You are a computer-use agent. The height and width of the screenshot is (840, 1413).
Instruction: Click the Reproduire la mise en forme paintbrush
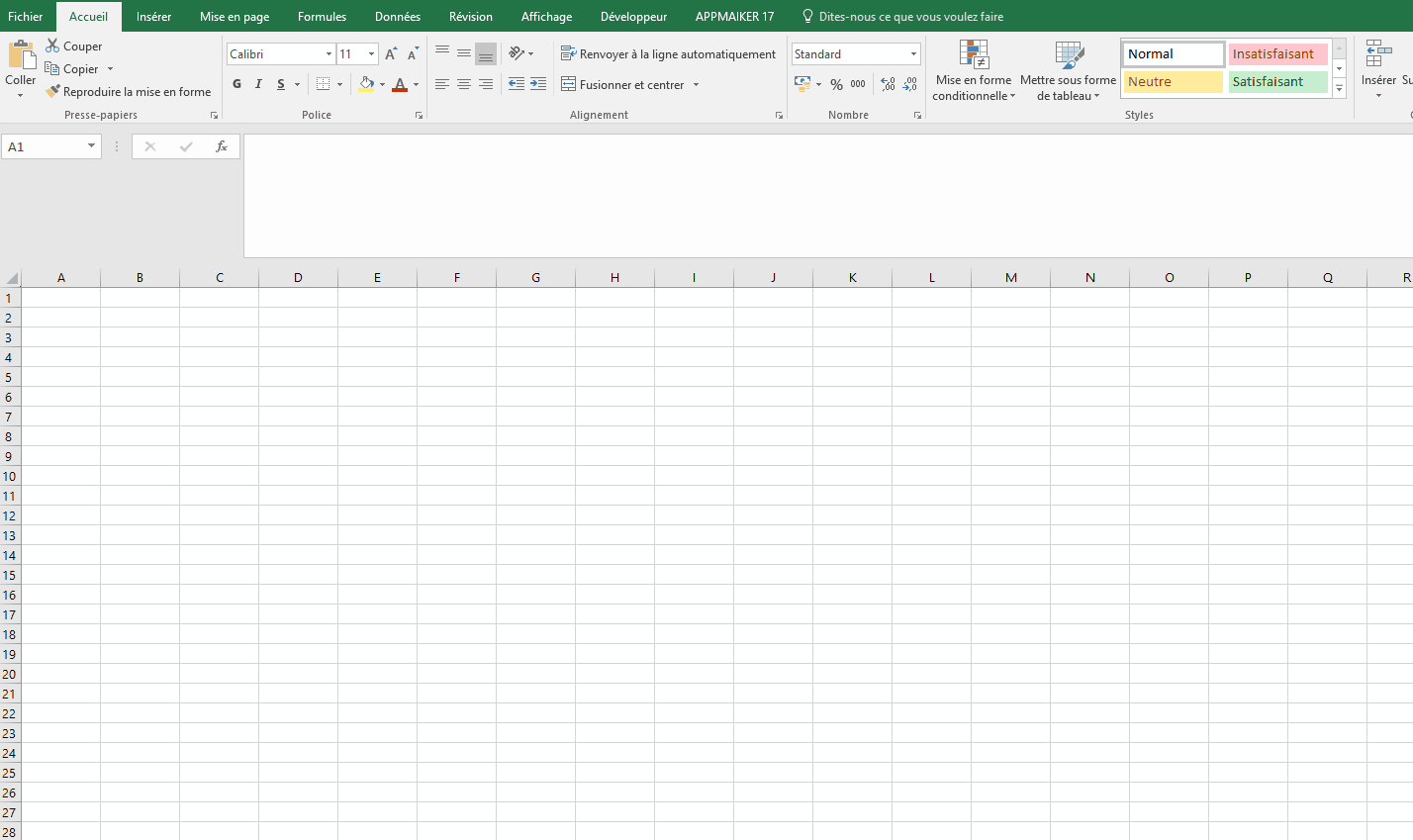(x=53, y=92)
